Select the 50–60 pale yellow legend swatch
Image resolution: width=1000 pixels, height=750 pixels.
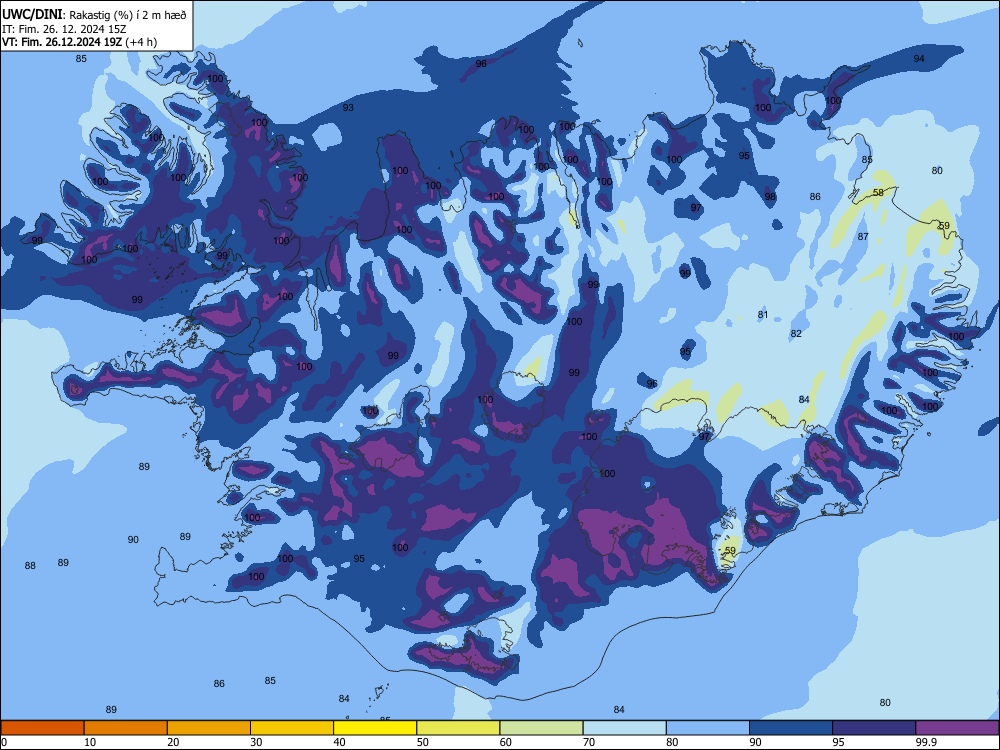click(458, 728)
